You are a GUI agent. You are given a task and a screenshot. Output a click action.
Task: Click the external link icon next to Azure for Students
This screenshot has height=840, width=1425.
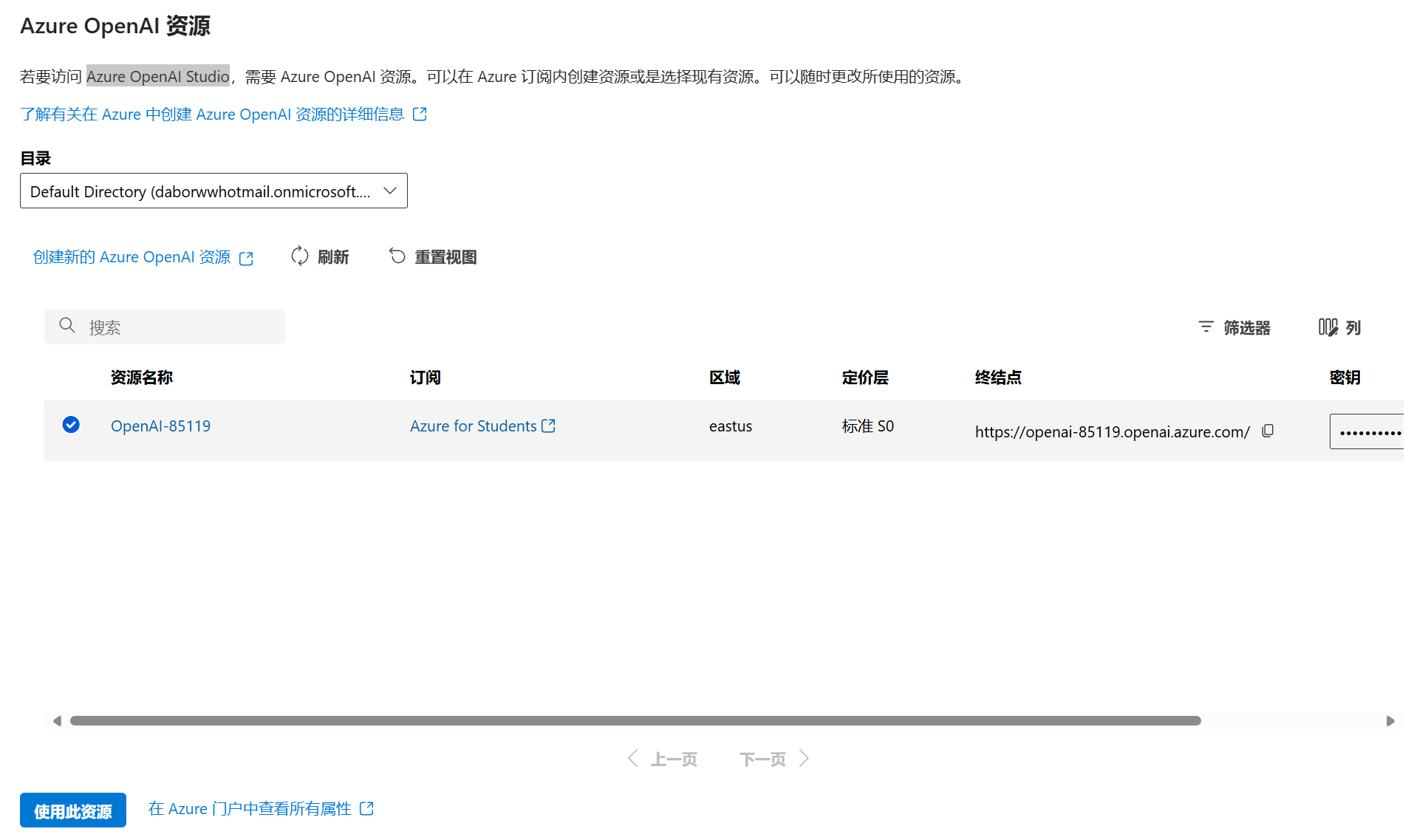coord(548,426)
